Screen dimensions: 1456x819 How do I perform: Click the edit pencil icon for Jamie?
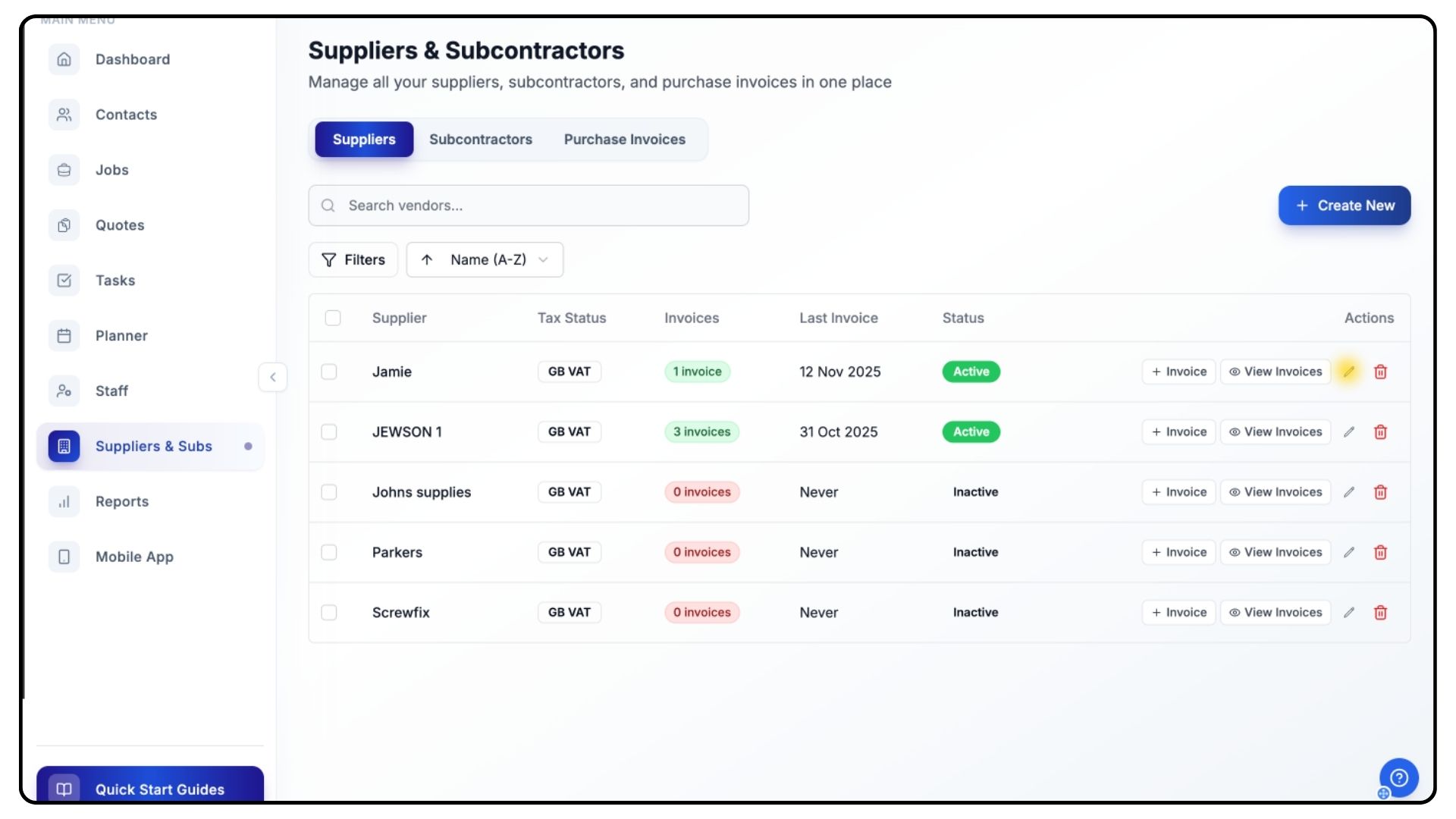(1348, 372)
